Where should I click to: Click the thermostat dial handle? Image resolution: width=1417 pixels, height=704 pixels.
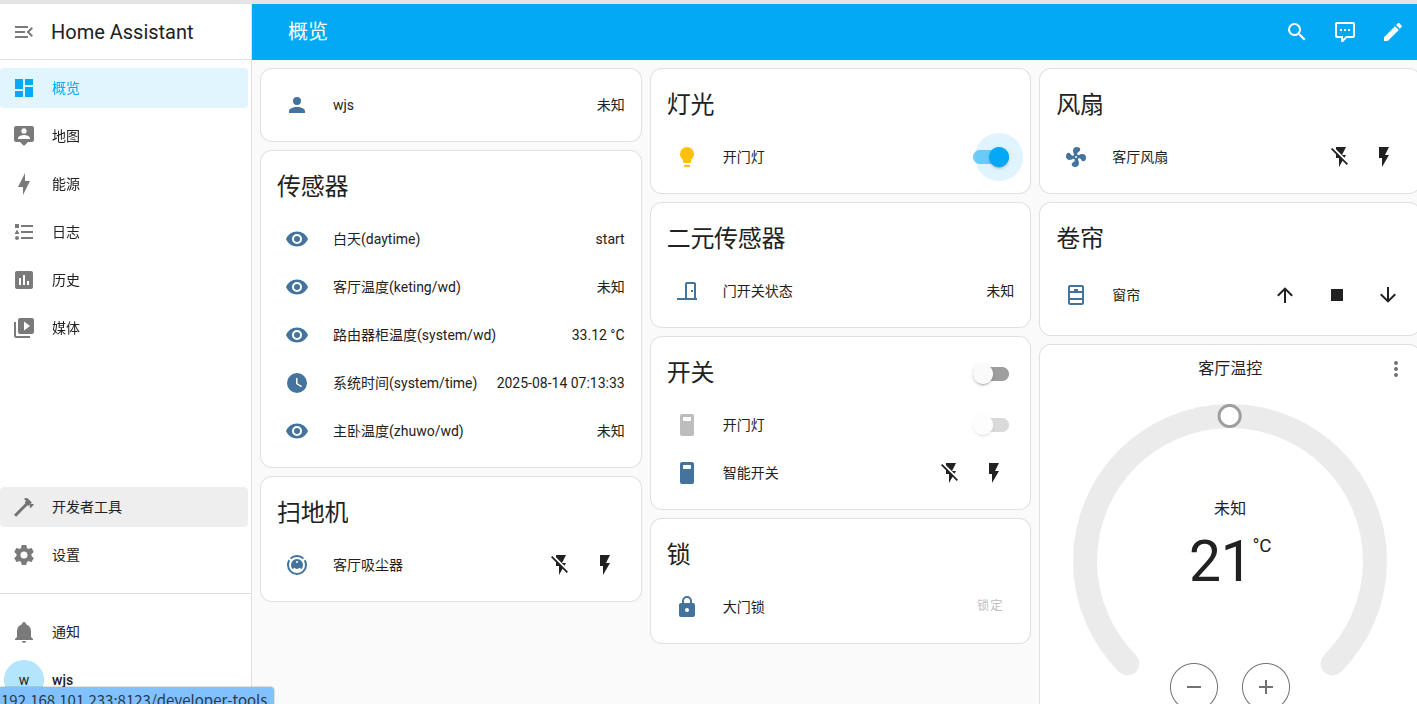click(1230, 415)
